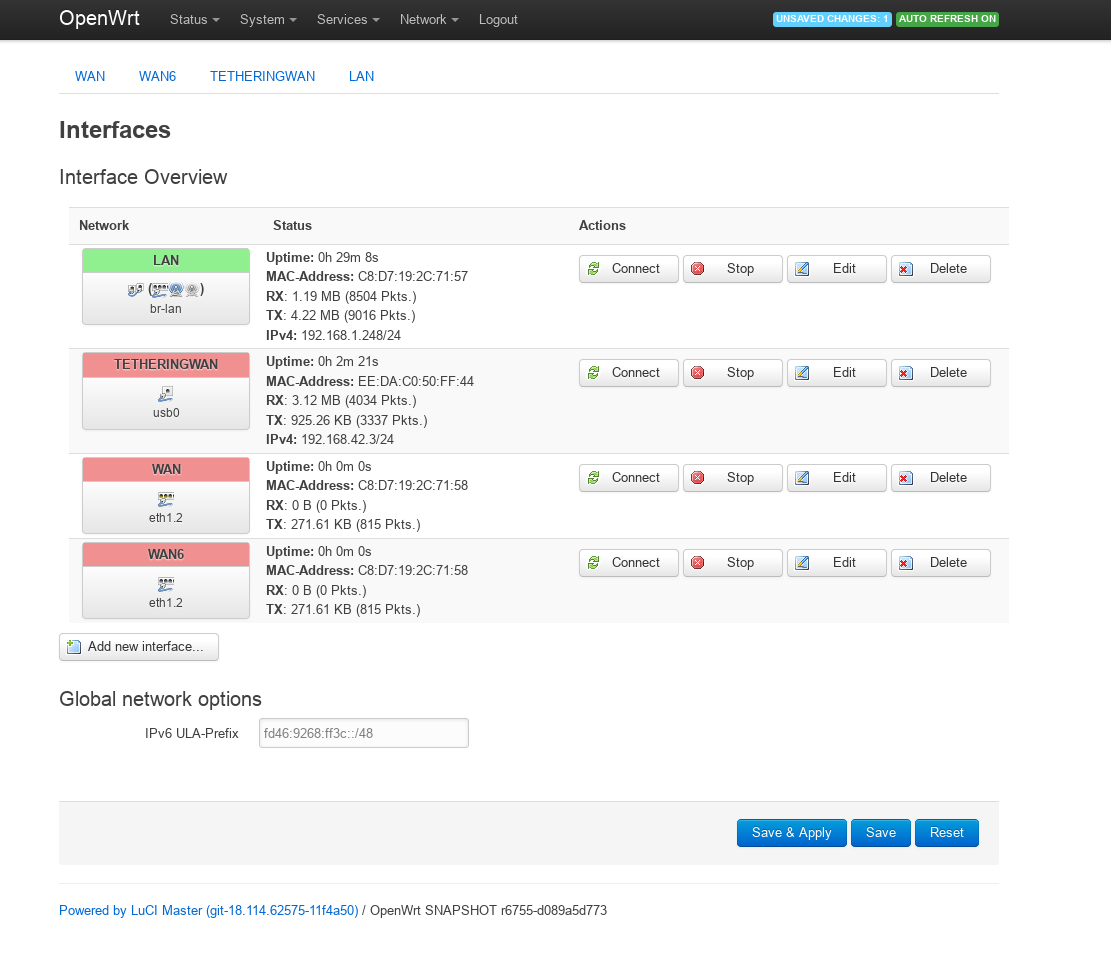Edit the WAN interface
Screen dimensions: 1111x963
pyautogui.click(x=836, y=478)
